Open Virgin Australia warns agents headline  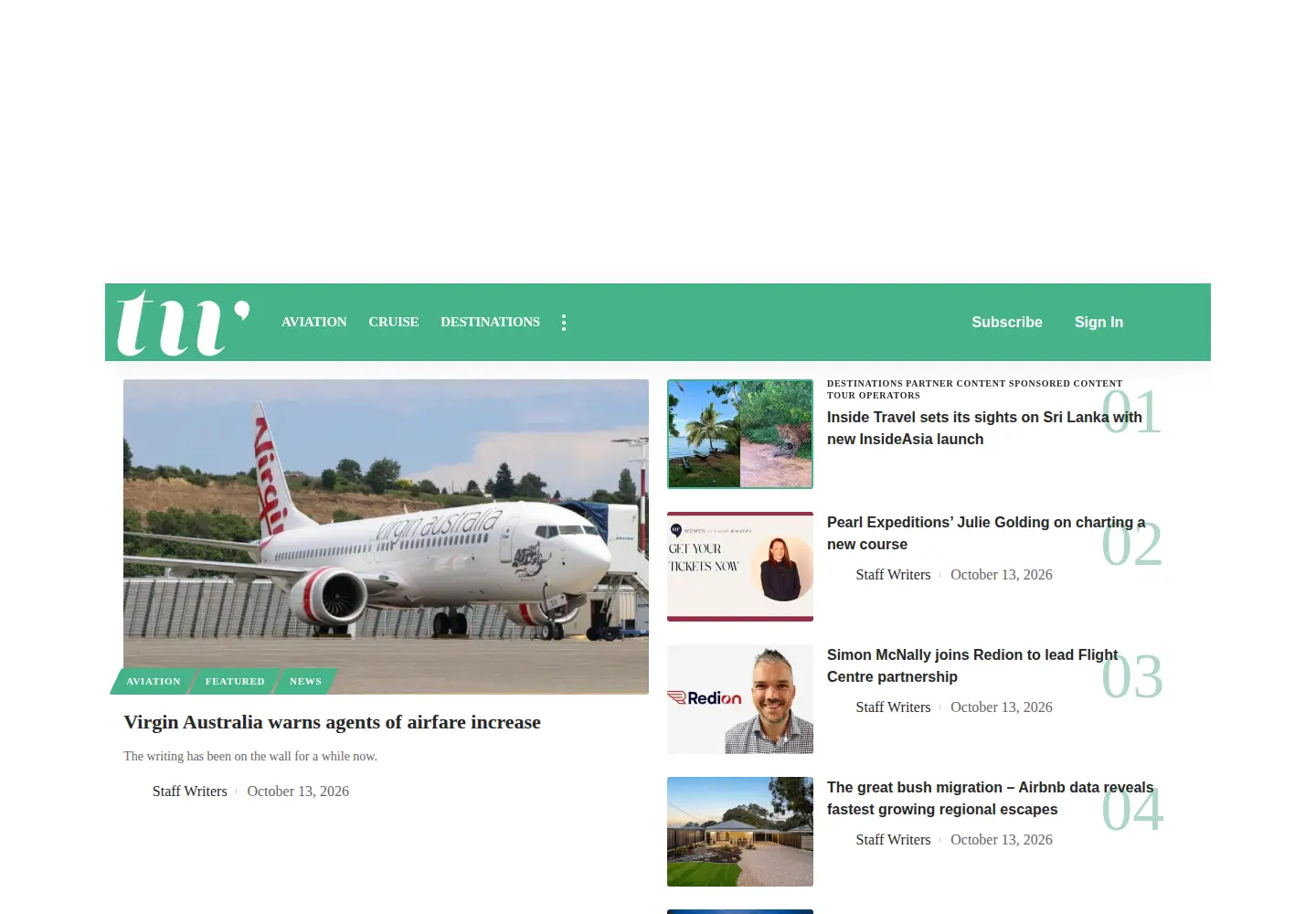[333, 722]
